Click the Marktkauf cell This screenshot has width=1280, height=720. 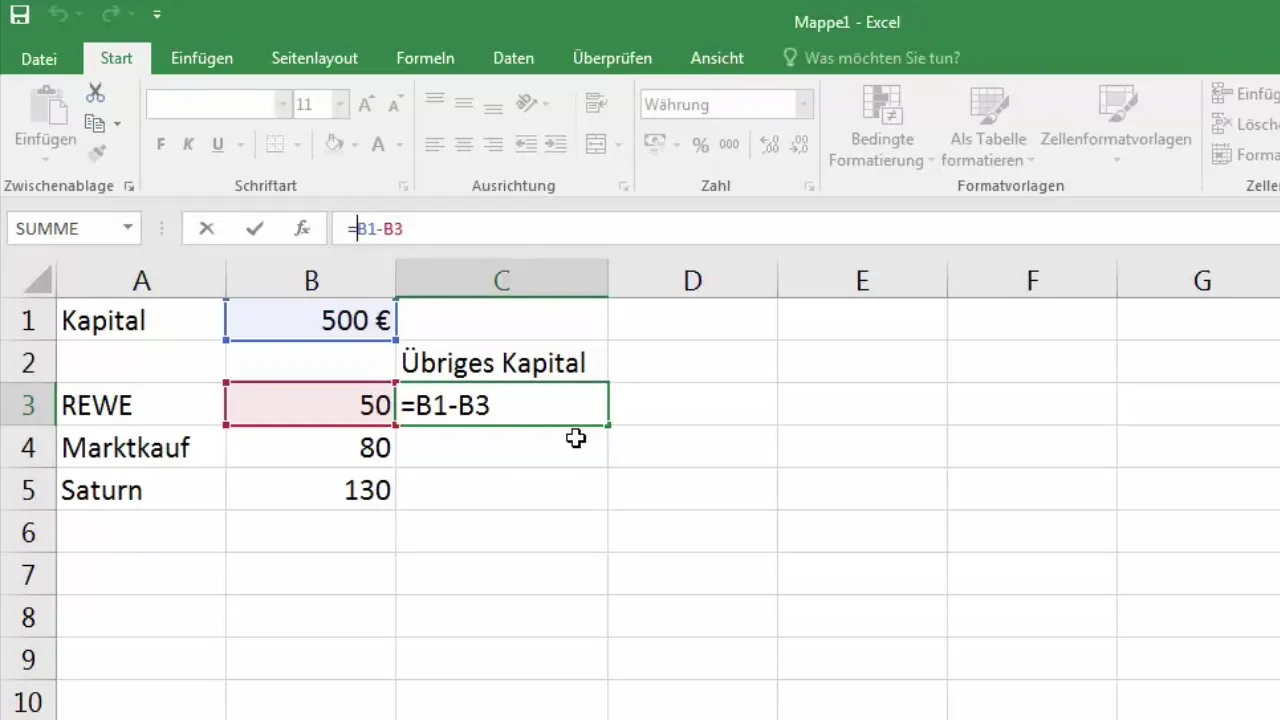[x=141, y=447]
